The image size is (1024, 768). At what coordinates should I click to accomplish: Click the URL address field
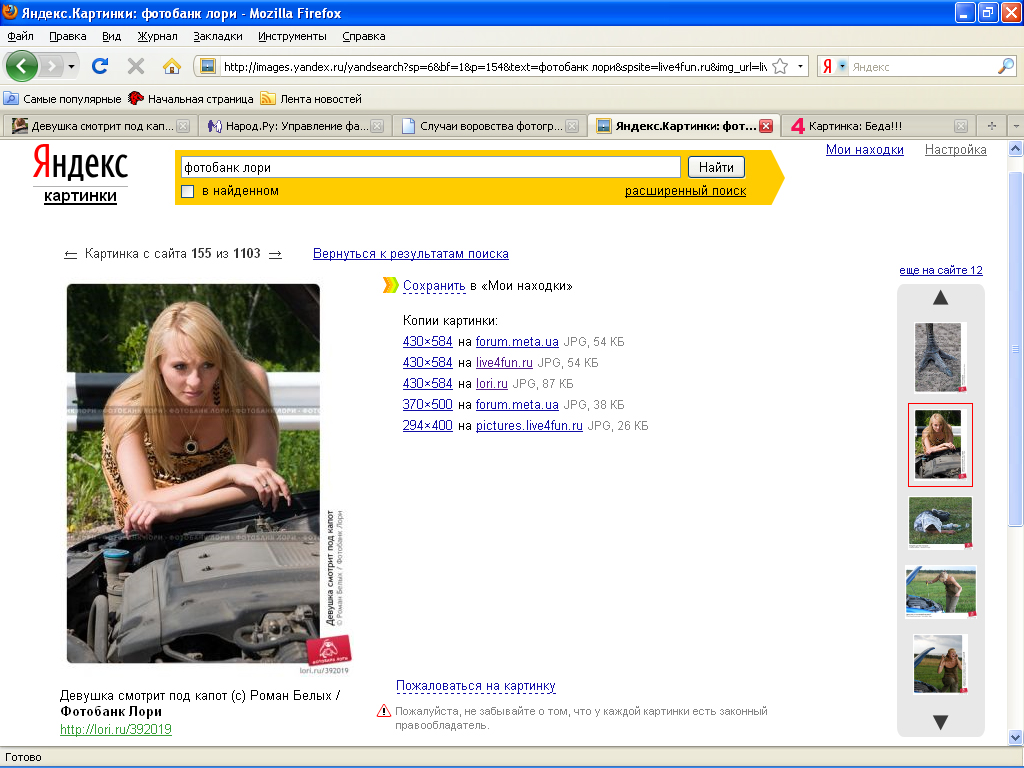tap(494, 67)
